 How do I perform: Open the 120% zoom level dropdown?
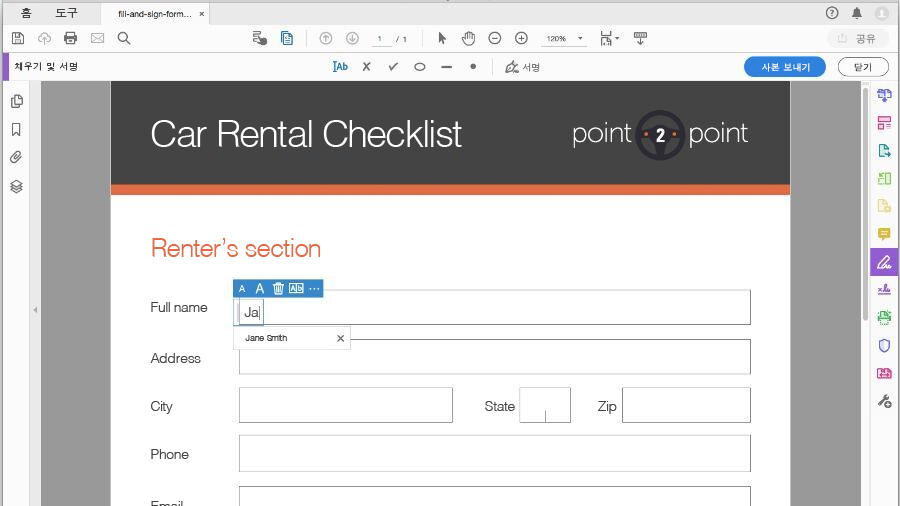566,39
